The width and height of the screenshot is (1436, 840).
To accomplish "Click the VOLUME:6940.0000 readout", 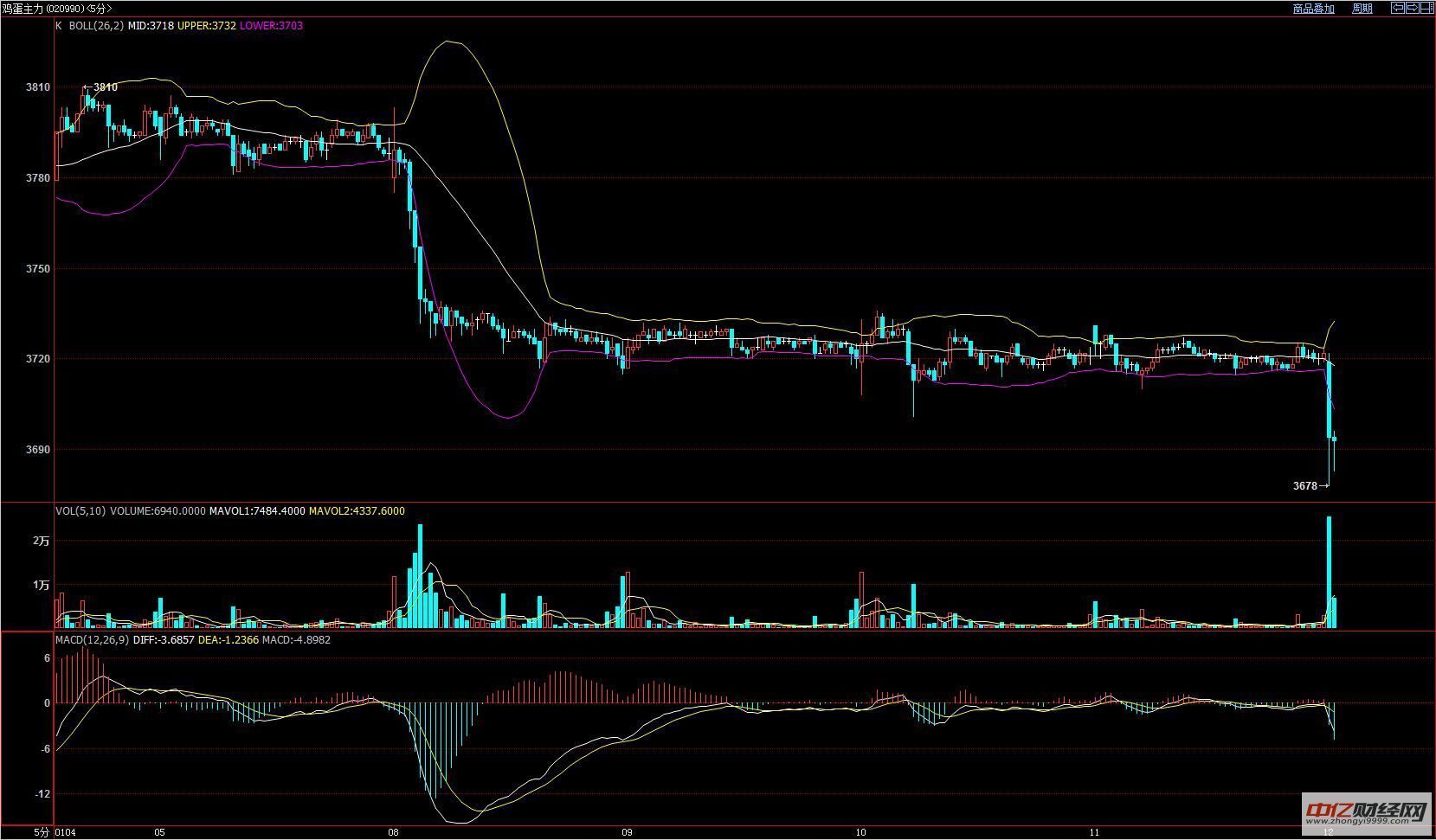I will (158, 511).
